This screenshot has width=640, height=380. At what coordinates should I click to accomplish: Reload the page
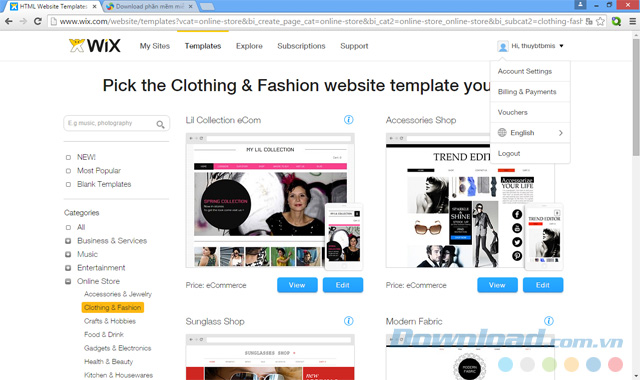[x=38, y=21]
